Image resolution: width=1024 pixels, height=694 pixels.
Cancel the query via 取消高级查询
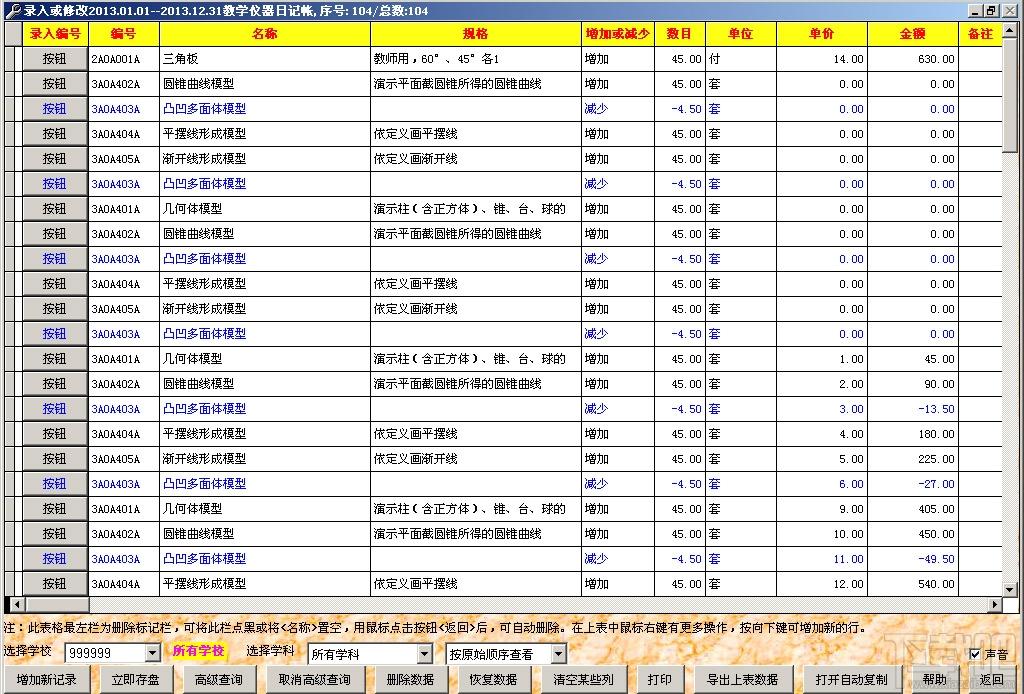[x=315, y=680]
